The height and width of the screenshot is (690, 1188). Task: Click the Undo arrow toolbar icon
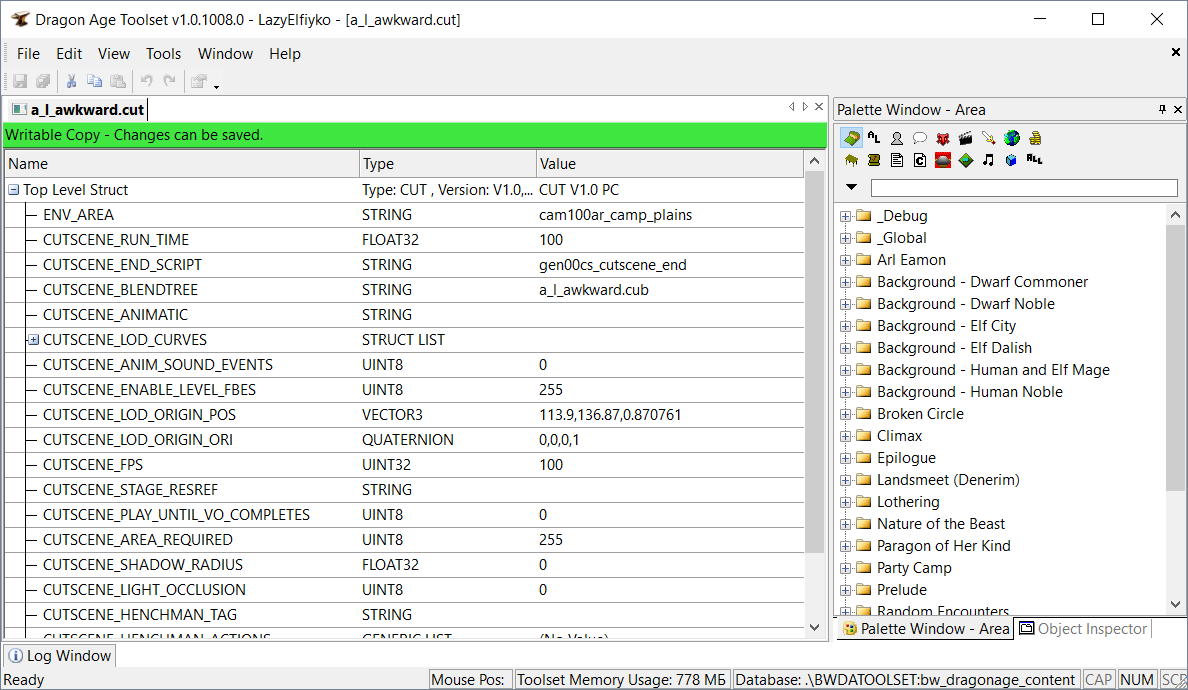pos(146,81)
